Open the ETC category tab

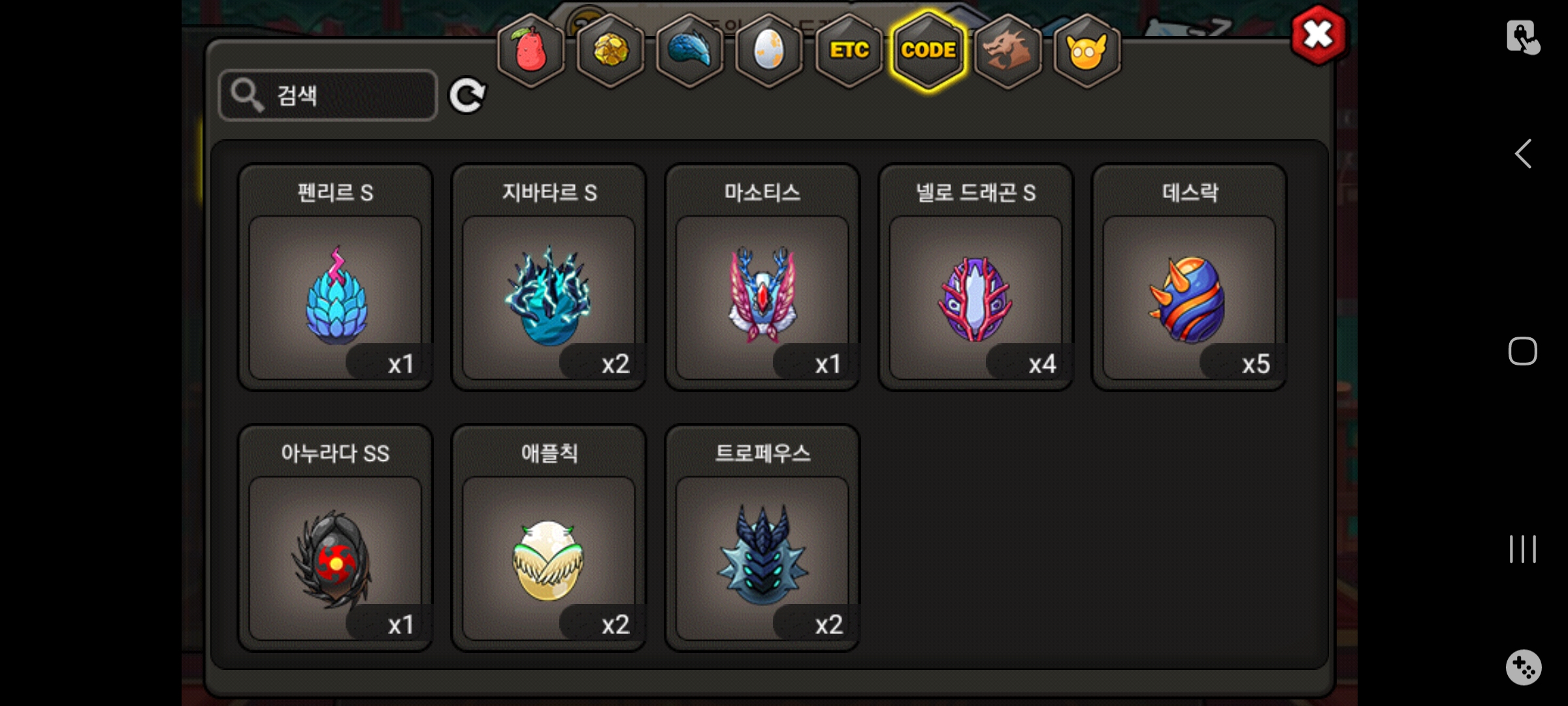click(849, 50)
